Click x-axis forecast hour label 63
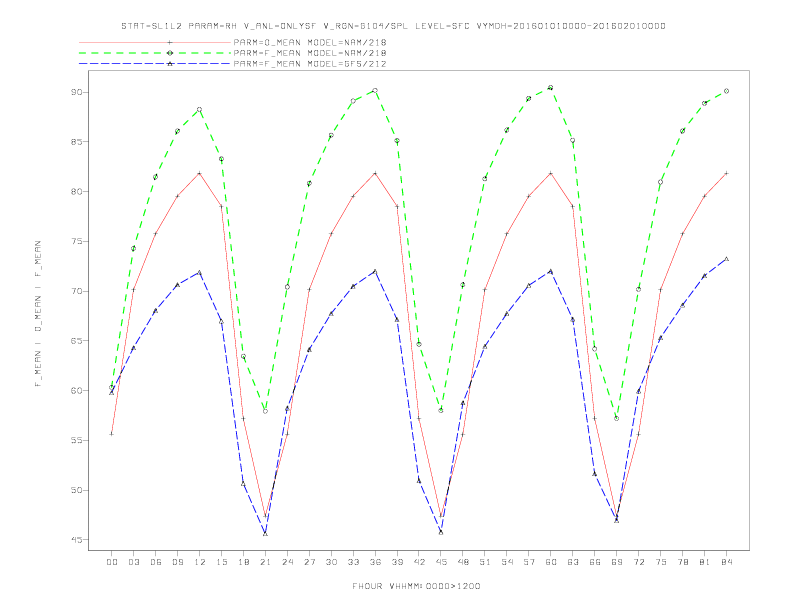Viewport: 792px width, 612px height. pyautogui.click(x=573, y=562)
